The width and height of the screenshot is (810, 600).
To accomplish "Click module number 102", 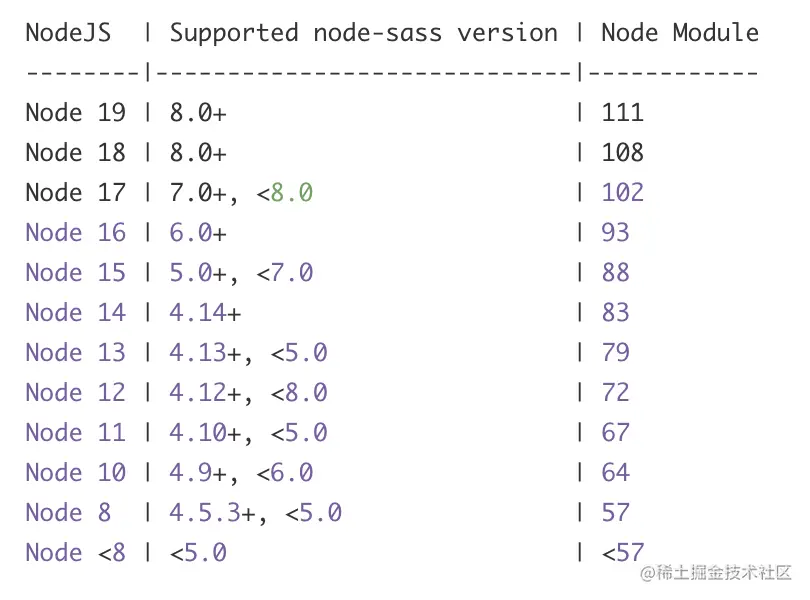I will tap(622, 193).
